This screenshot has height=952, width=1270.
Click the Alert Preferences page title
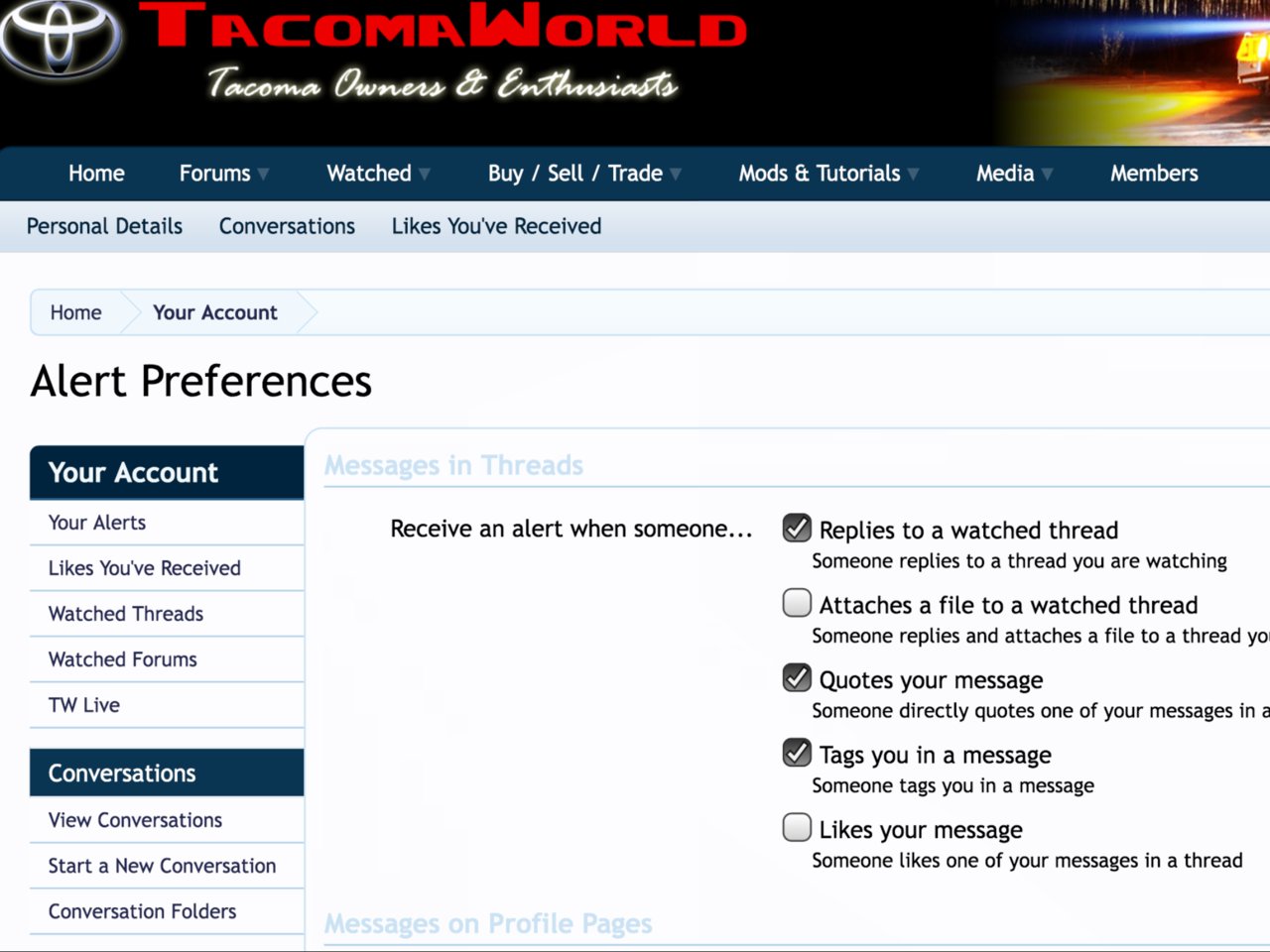(201, 381)
